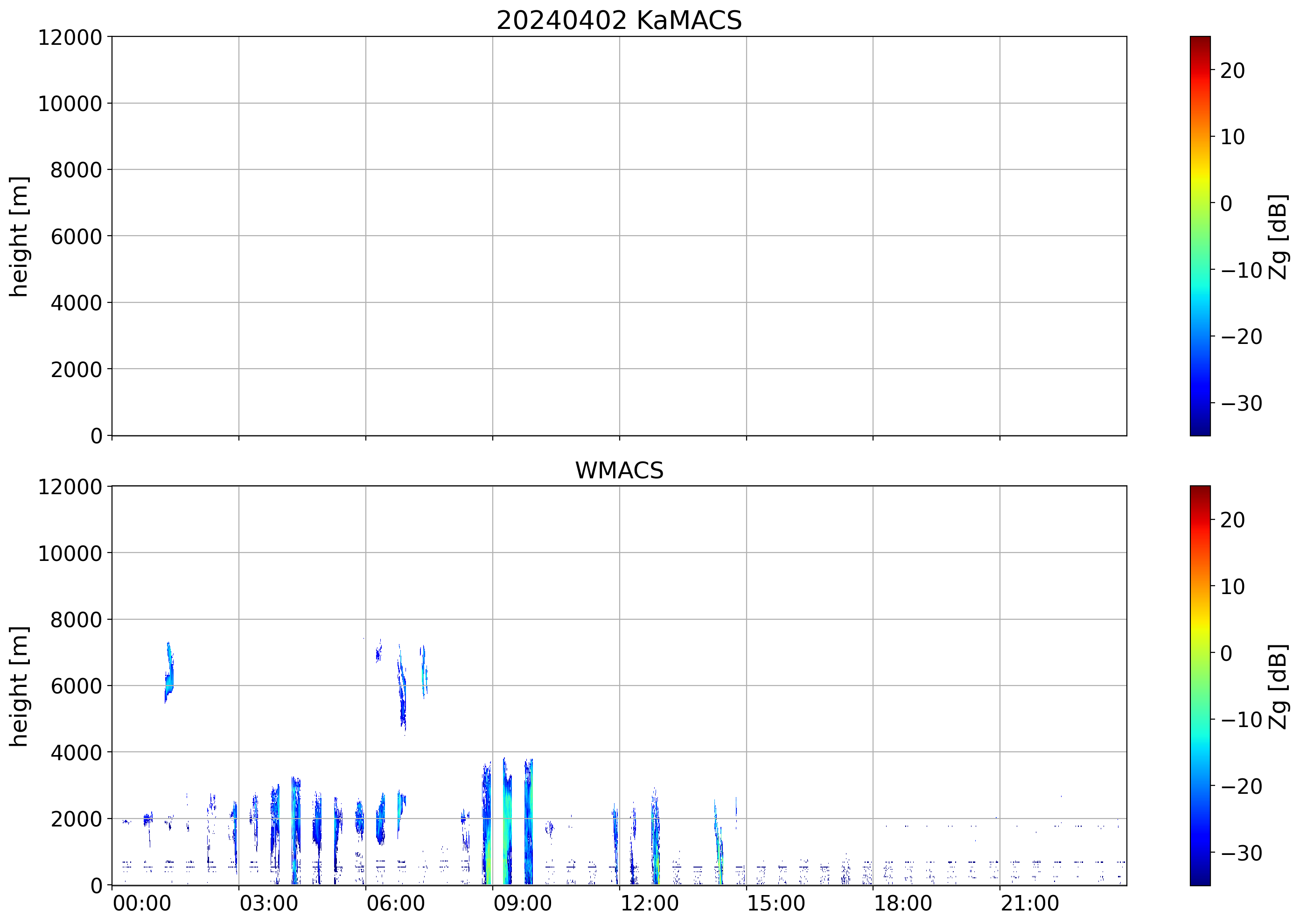1300x924 pixels.
Task: Click the 09:00 time axis label
Action: 522,903
